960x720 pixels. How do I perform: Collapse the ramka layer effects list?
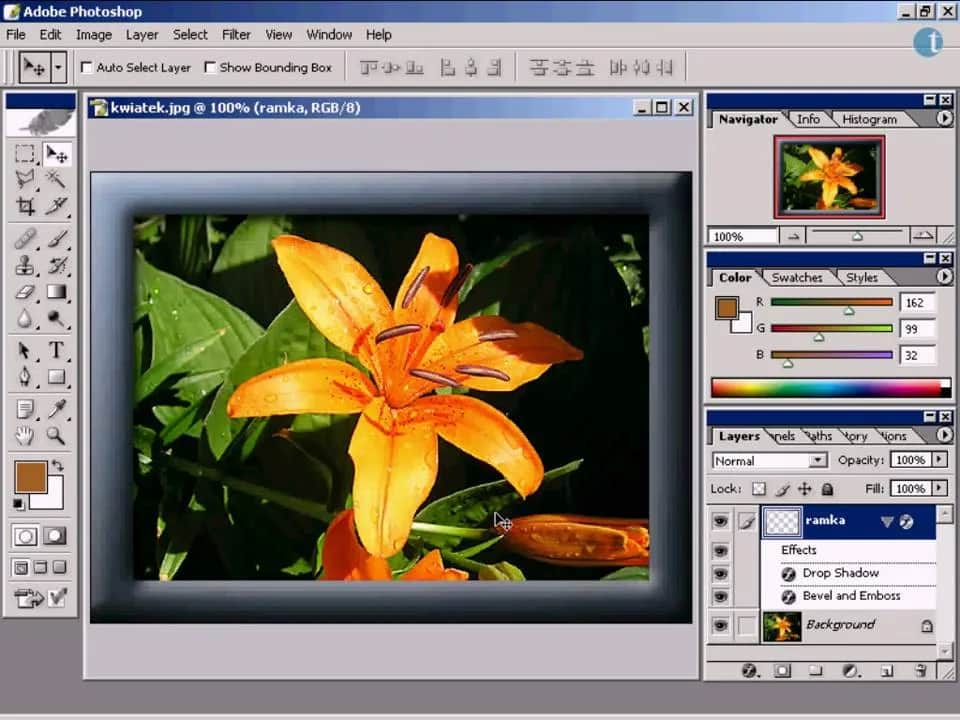coord(886,522)
